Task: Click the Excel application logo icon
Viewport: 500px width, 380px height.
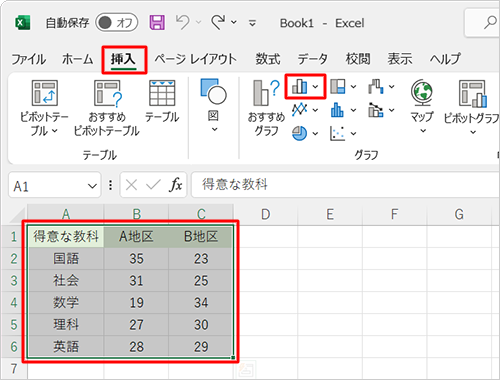Action: pos(23,23)
